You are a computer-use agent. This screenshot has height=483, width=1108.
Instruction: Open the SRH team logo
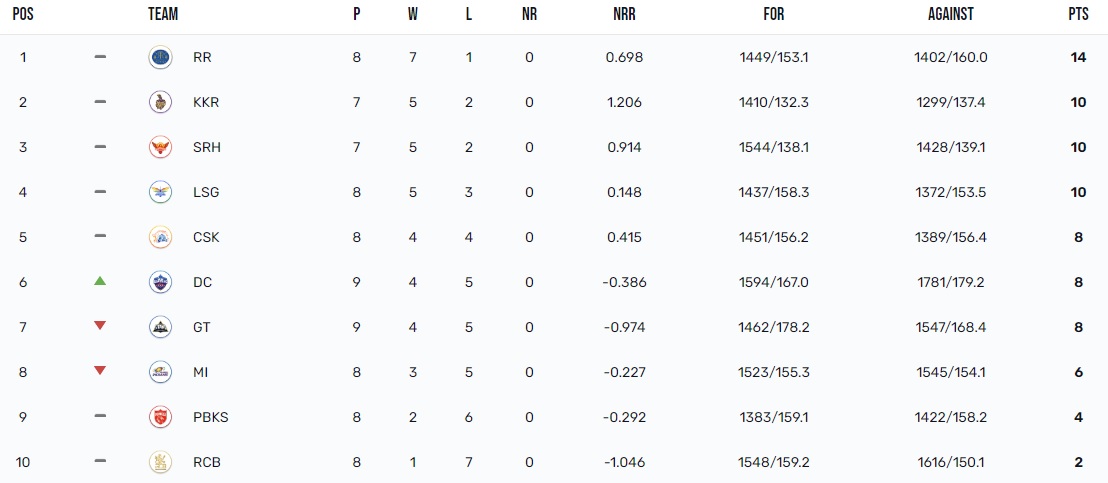point(160,148)
